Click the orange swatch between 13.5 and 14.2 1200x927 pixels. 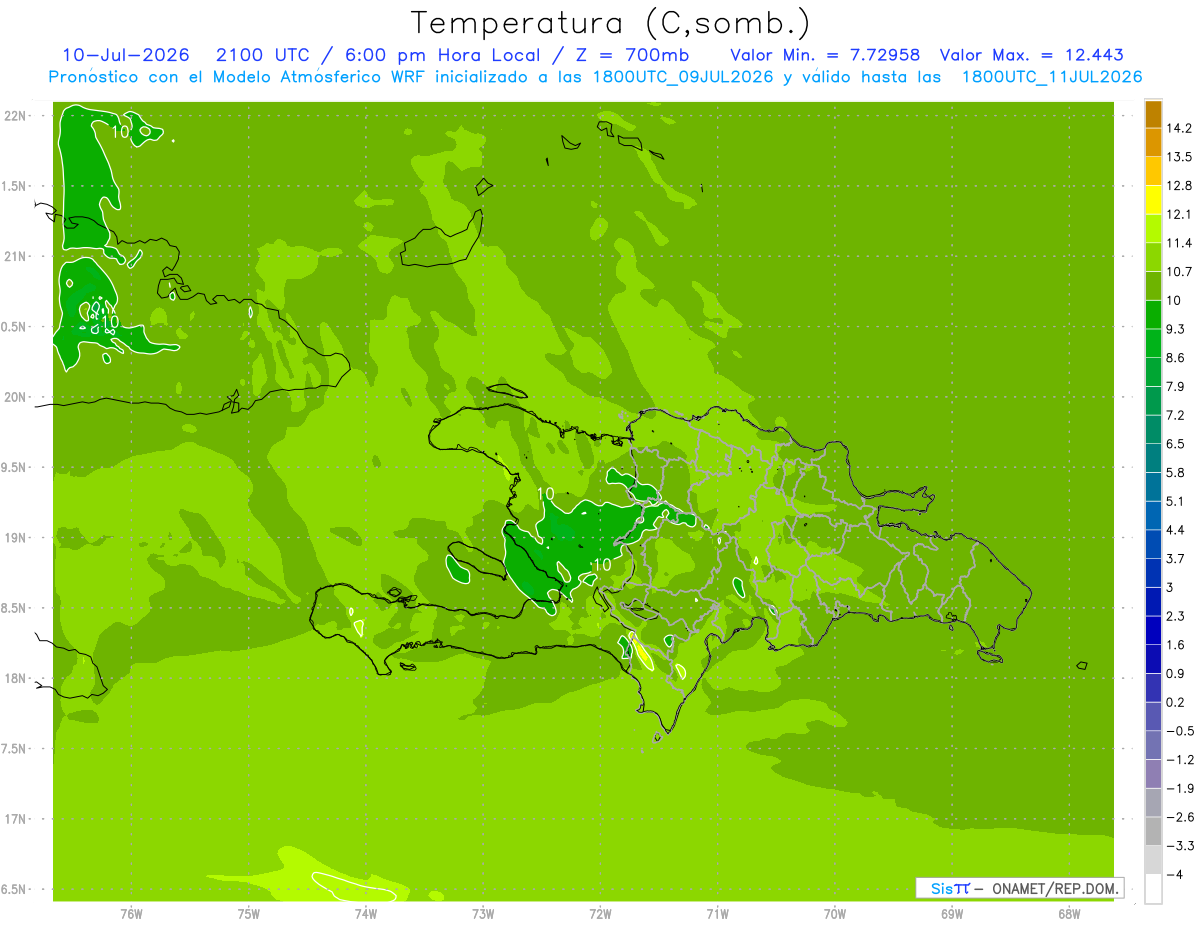point(1153,143)
